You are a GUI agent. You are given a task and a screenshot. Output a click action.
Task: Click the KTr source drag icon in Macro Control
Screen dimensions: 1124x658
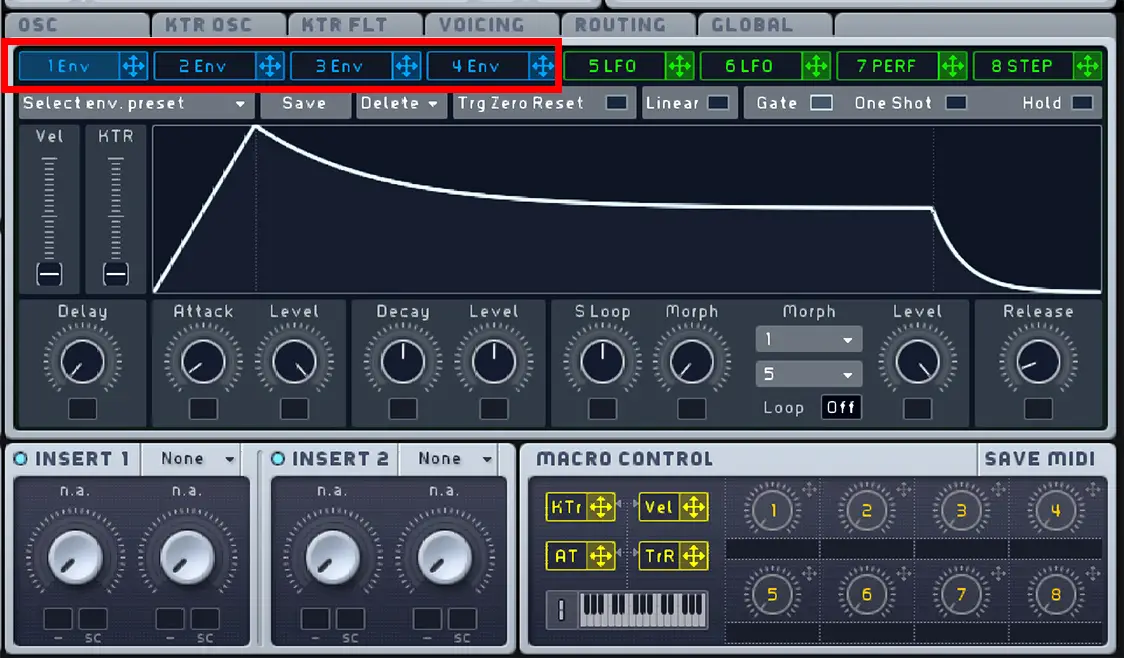[600, 507]
